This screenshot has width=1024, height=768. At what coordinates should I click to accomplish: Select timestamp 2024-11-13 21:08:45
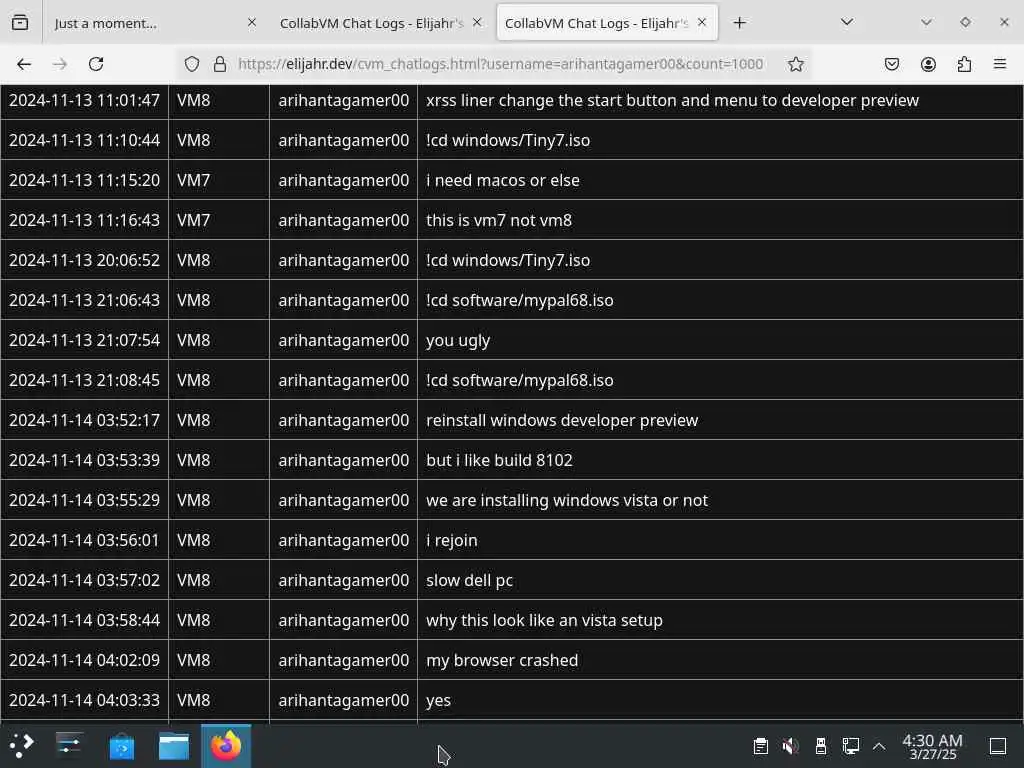(x=84, y=380)
